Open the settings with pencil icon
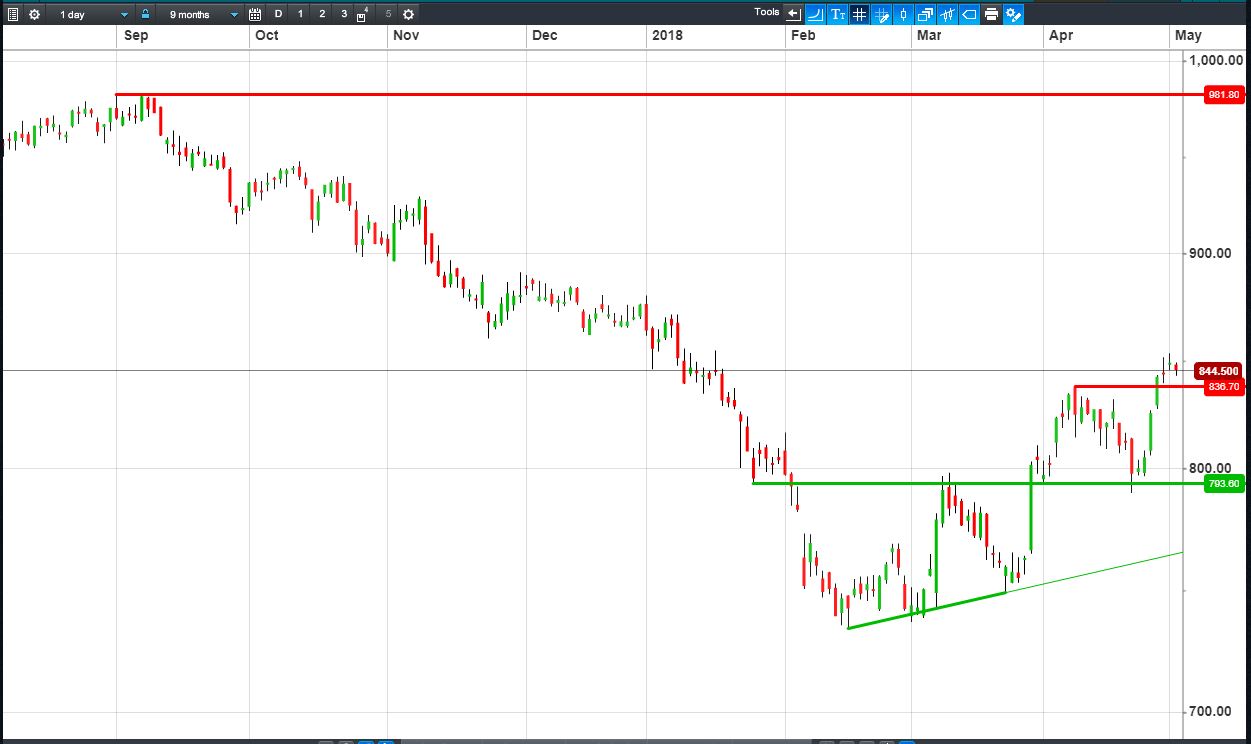1251x744 pixels. tap(1014, 14)
